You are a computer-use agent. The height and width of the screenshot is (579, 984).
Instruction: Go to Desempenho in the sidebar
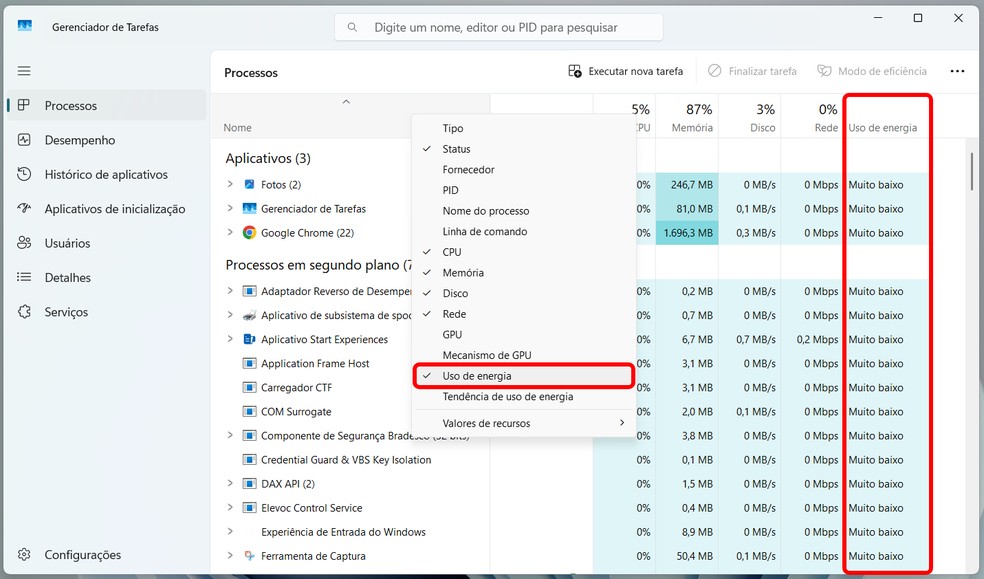click(x=80, y=140)
